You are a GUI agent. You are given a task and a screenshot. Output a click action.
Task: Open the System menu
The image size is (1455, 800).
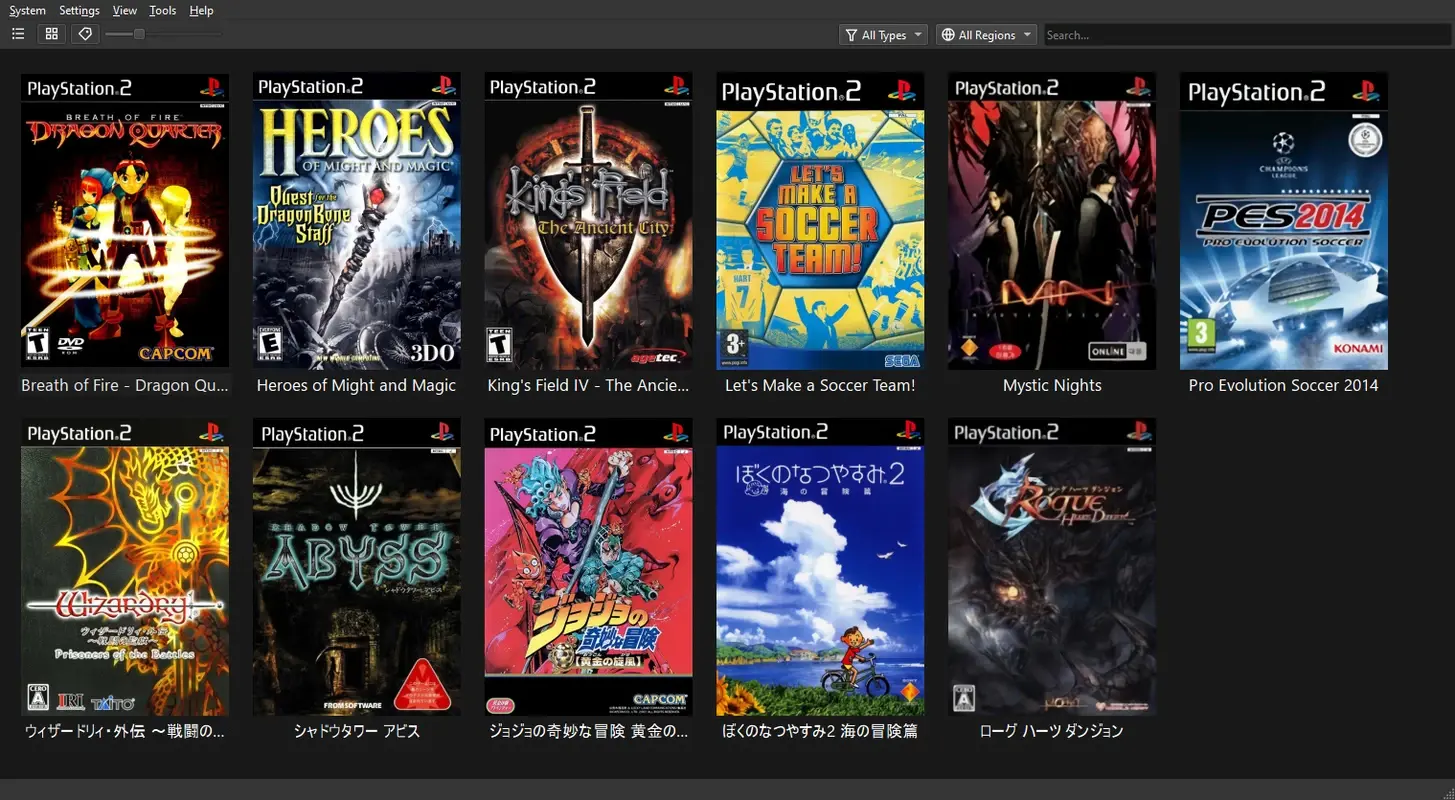click(x=27, y=10)
